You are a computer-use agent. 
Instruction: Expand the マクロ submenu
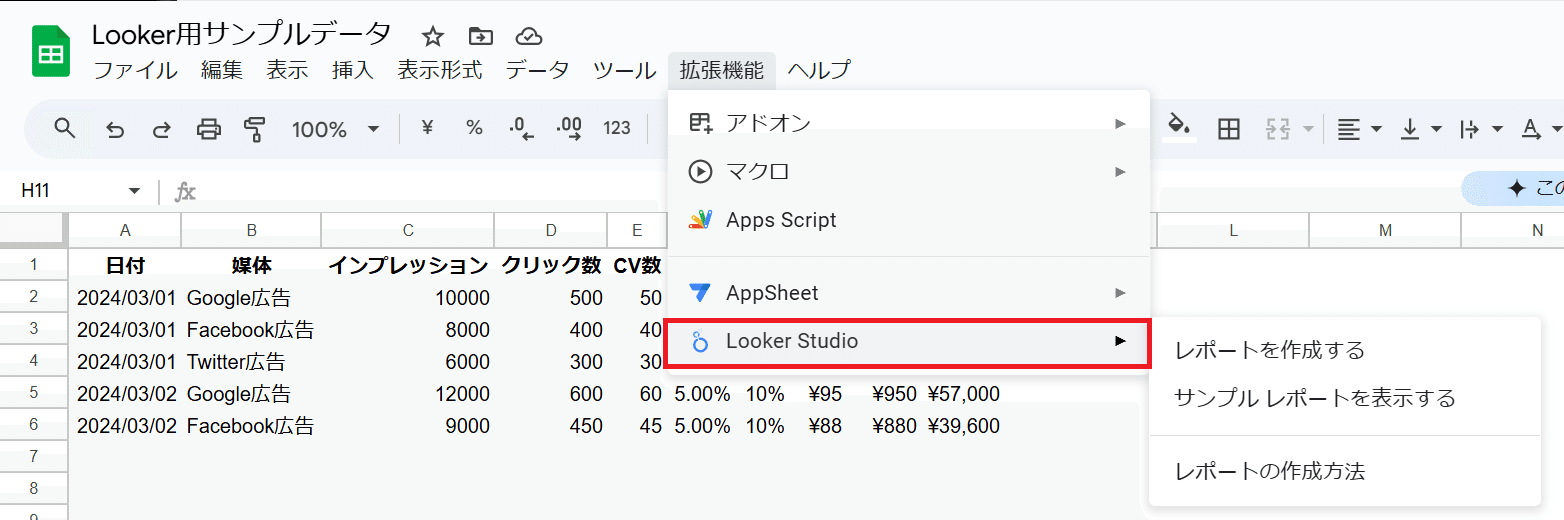tap(909, 172)
